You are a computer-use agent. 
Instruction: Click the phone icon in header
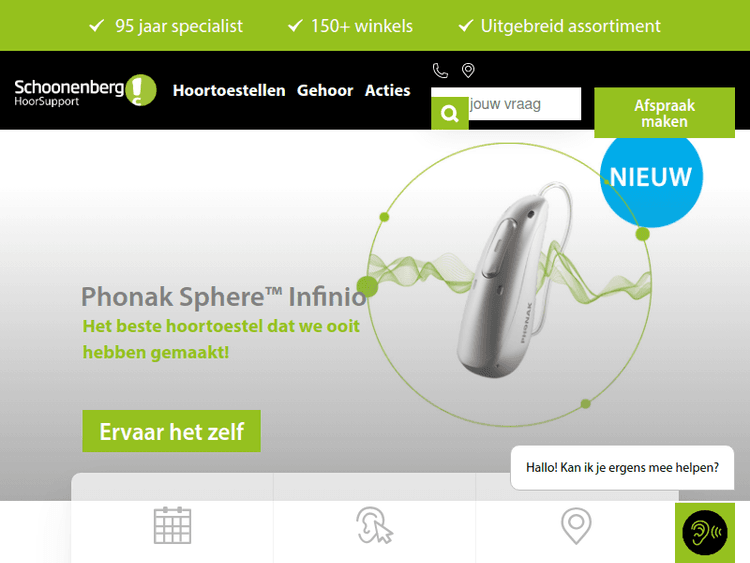[x=440, y=70]
